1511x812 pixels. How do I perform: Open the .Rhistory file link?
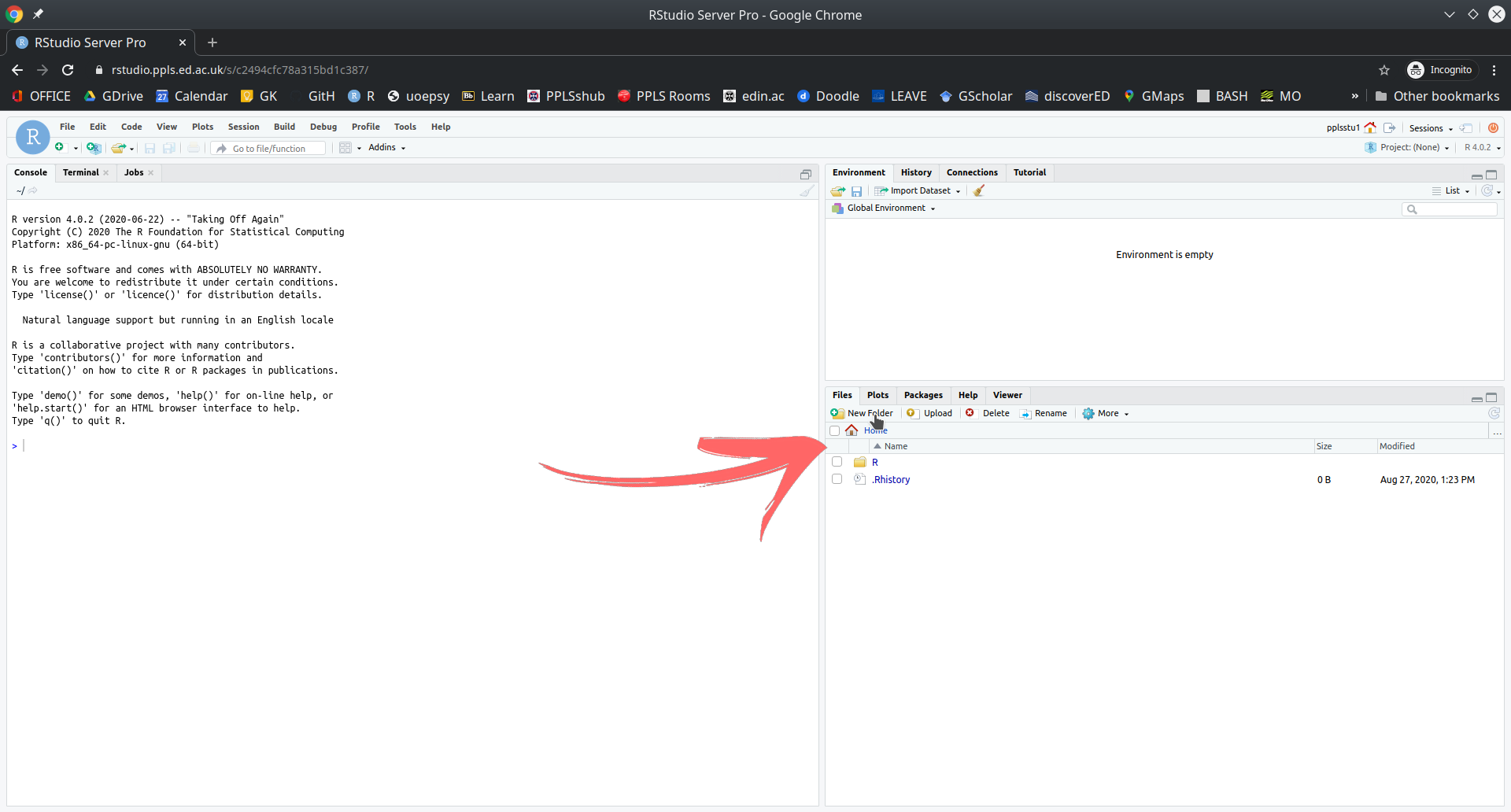[891, 480]
